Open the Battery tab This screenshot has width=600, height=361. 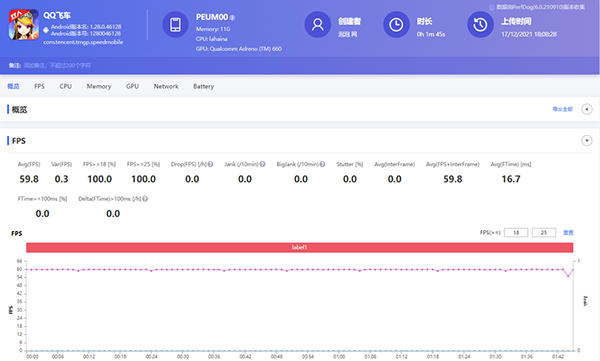(x=204, y=87)
